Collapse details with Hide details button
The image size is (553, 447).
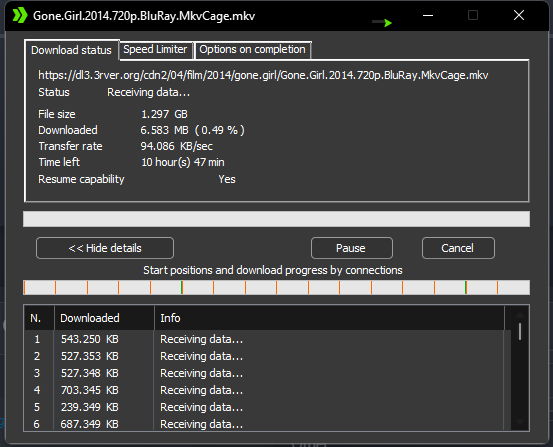tap(105, 248)
